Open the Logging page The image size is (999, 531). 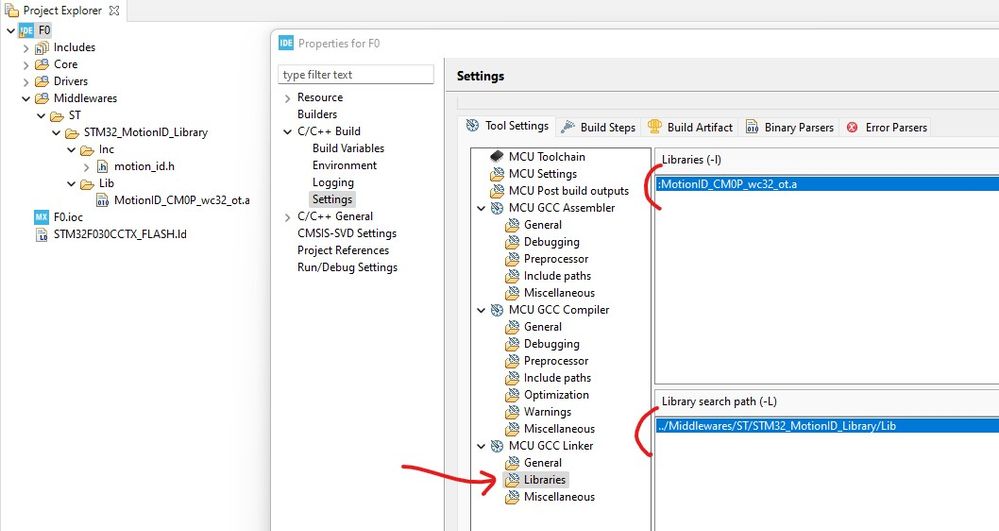[x=333, y=182]
